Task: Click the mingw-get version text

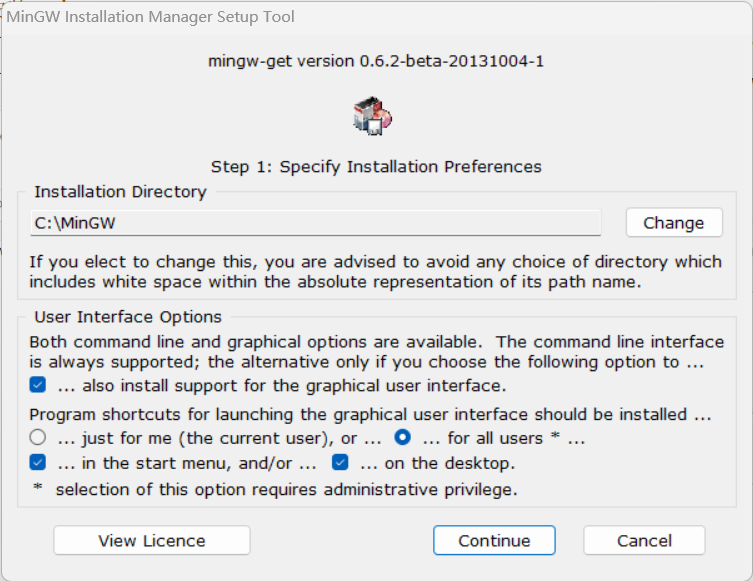Action: [x=376, y=61]
